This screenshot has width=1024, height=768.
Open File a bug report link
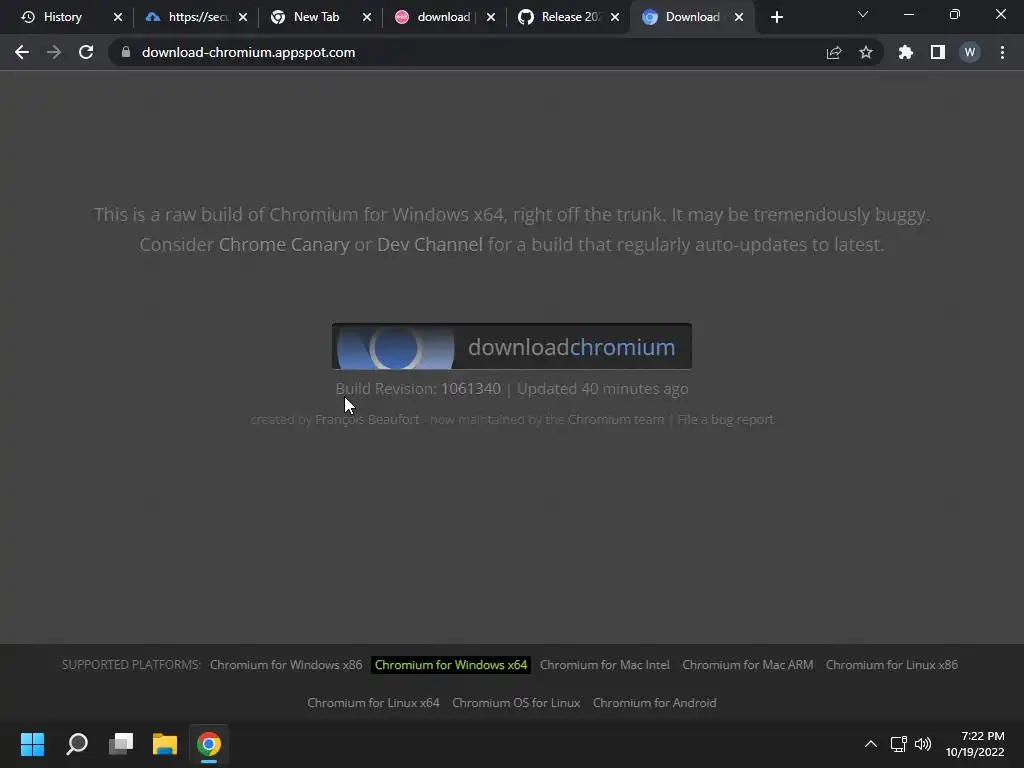[725, 419]
